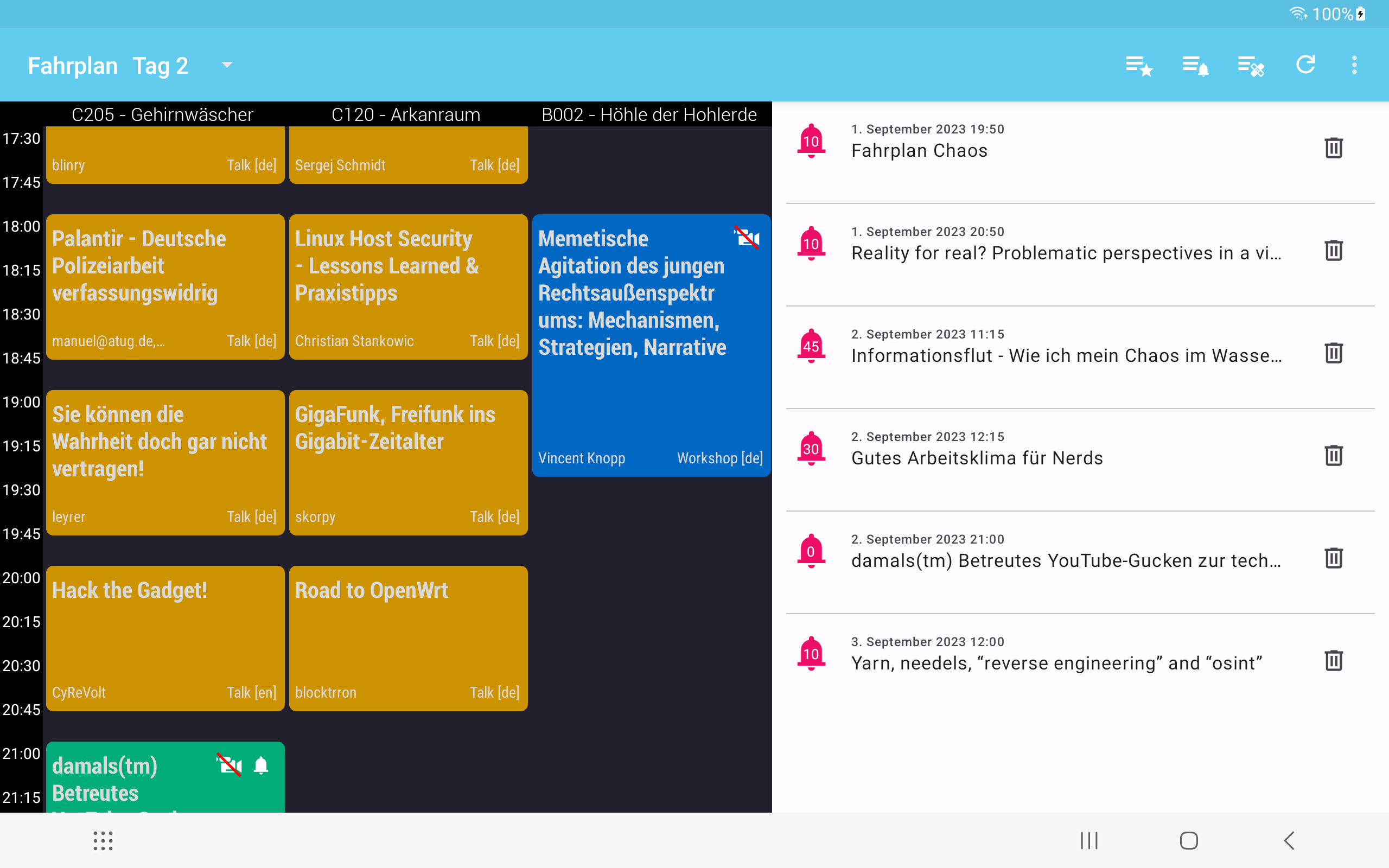The width and height of the screenshot is (1389, 868).
Task: Click speaker name Vincent Knopp
Action: [582, 458]
